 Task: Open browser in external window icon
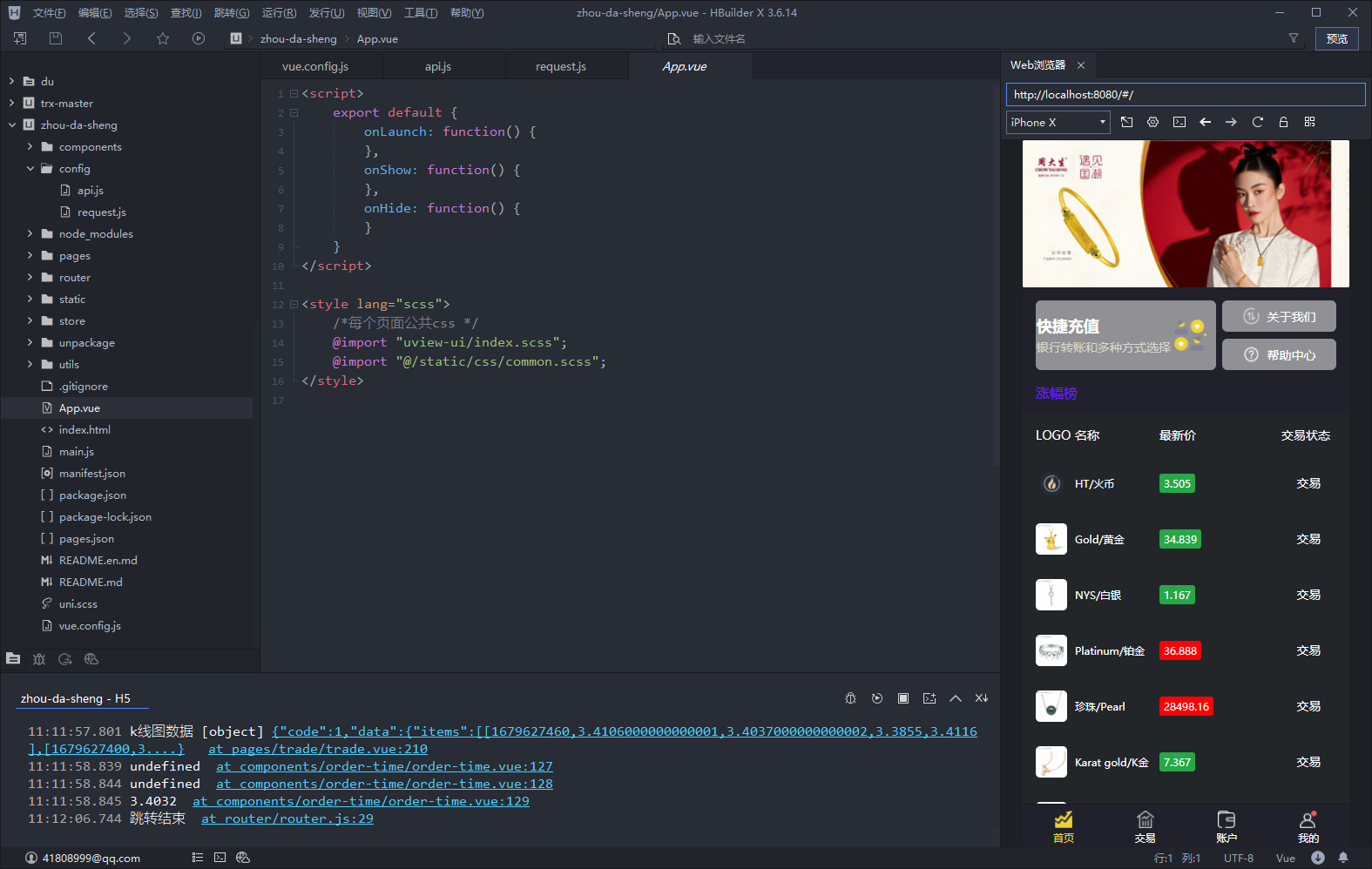coord(1127,122)
